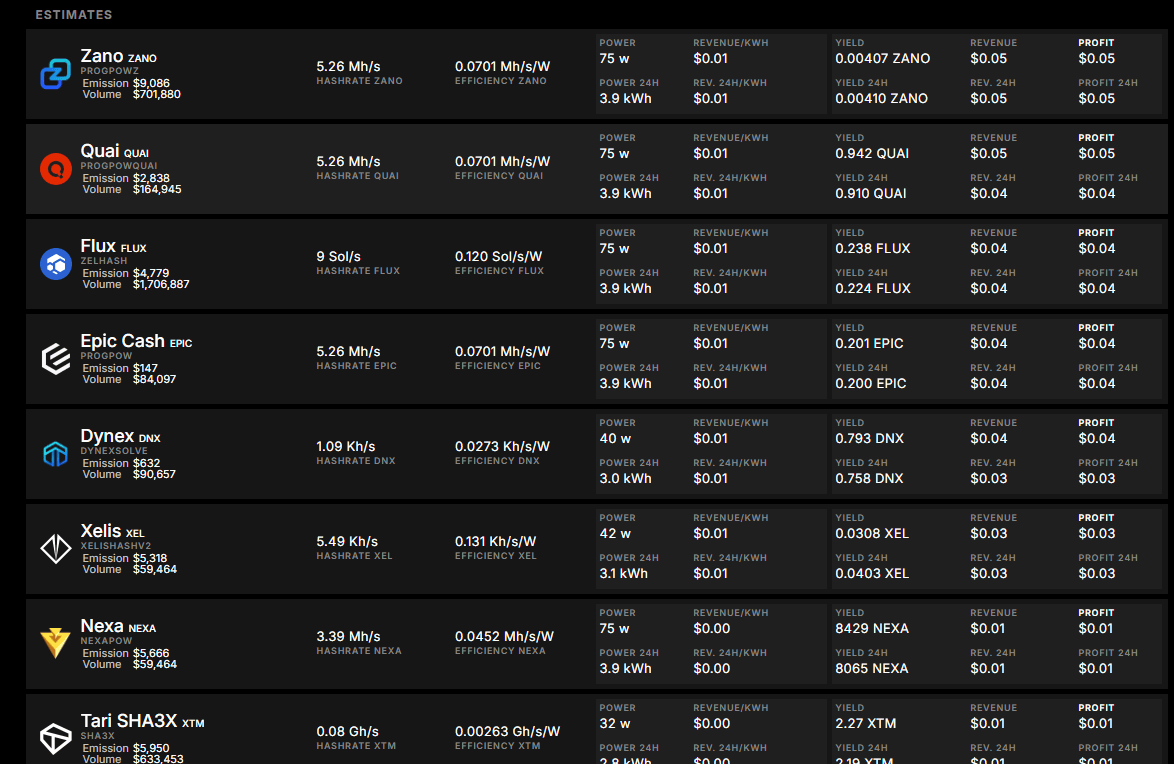Open the Zano coin name link
The image size is (1174, 764).
tap(102, 56)
